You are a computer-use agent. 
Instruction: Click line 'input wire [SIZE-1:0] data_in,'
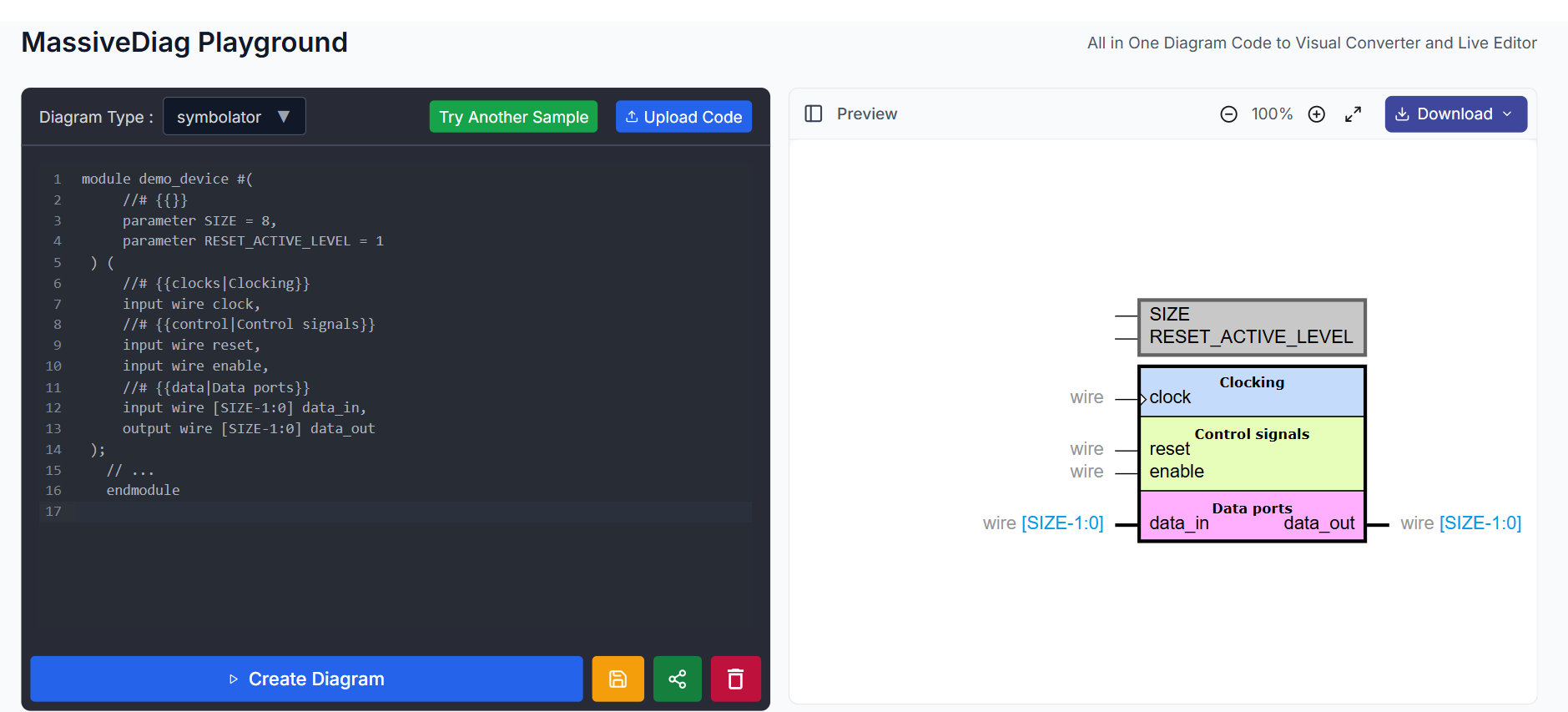(x=245, y=407)
